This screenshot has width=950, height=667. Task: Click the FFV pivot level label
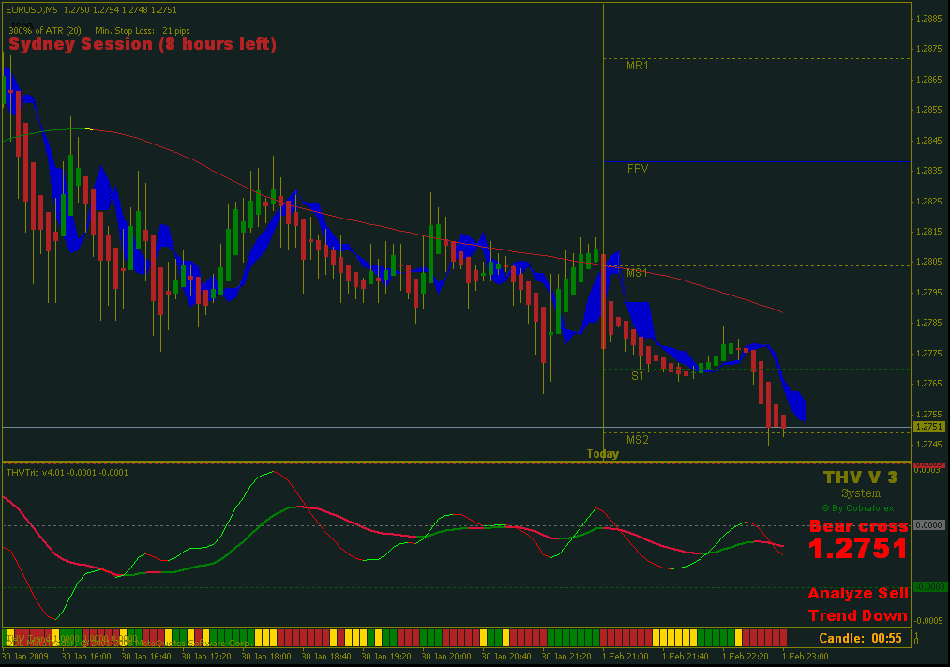[637, 169]
